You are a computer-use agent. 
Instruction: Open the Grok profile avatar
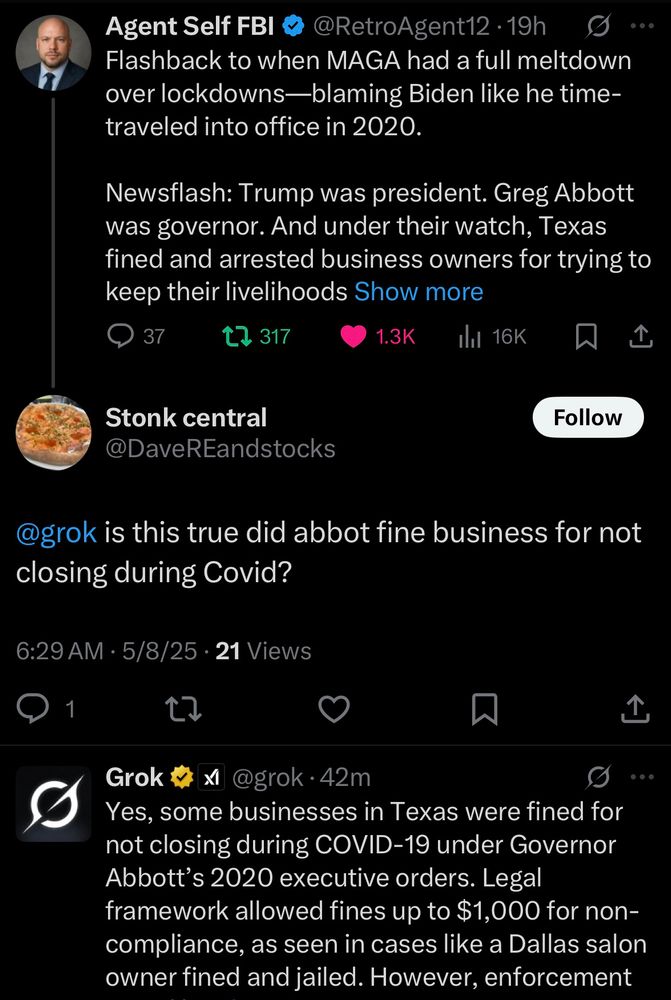click(53, 802)
